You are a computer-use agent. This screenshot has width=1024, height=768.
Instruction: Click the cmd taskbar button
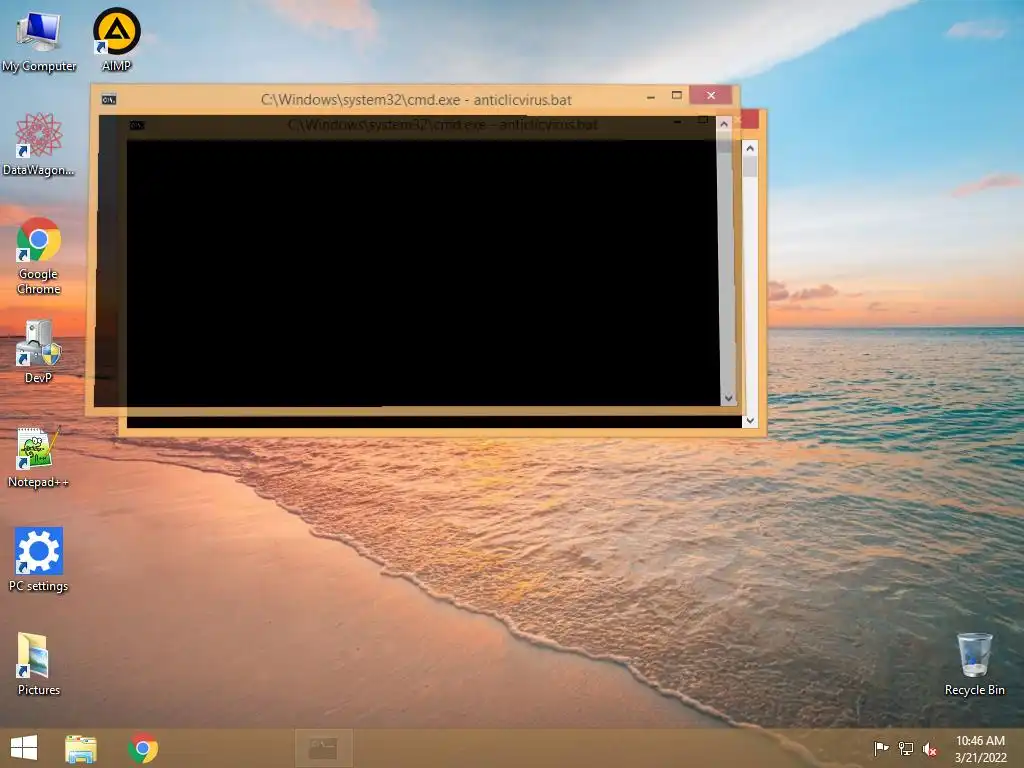(323, 748)
